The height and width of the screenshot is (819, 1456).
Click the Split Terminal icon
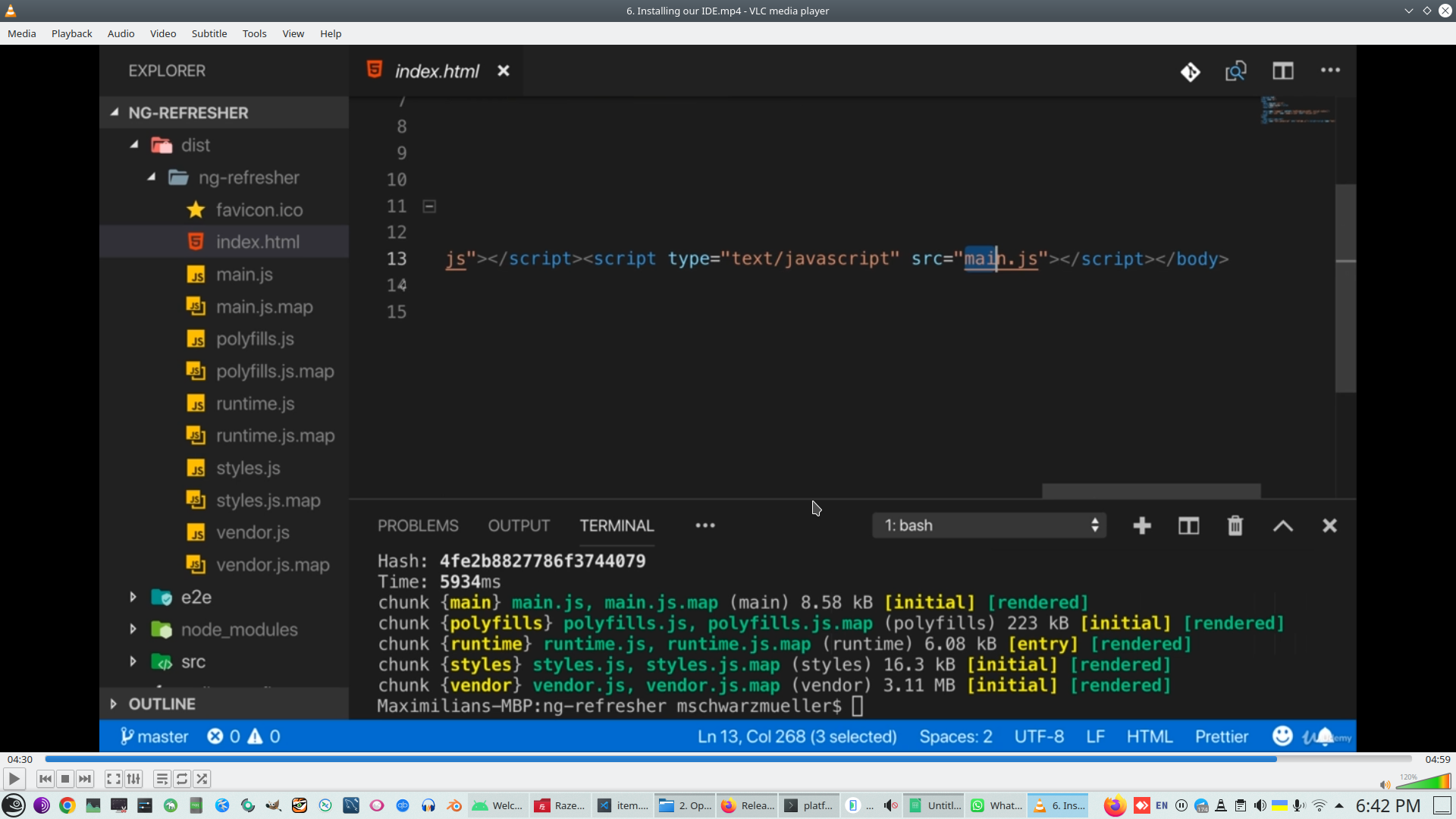point(1188,525)
